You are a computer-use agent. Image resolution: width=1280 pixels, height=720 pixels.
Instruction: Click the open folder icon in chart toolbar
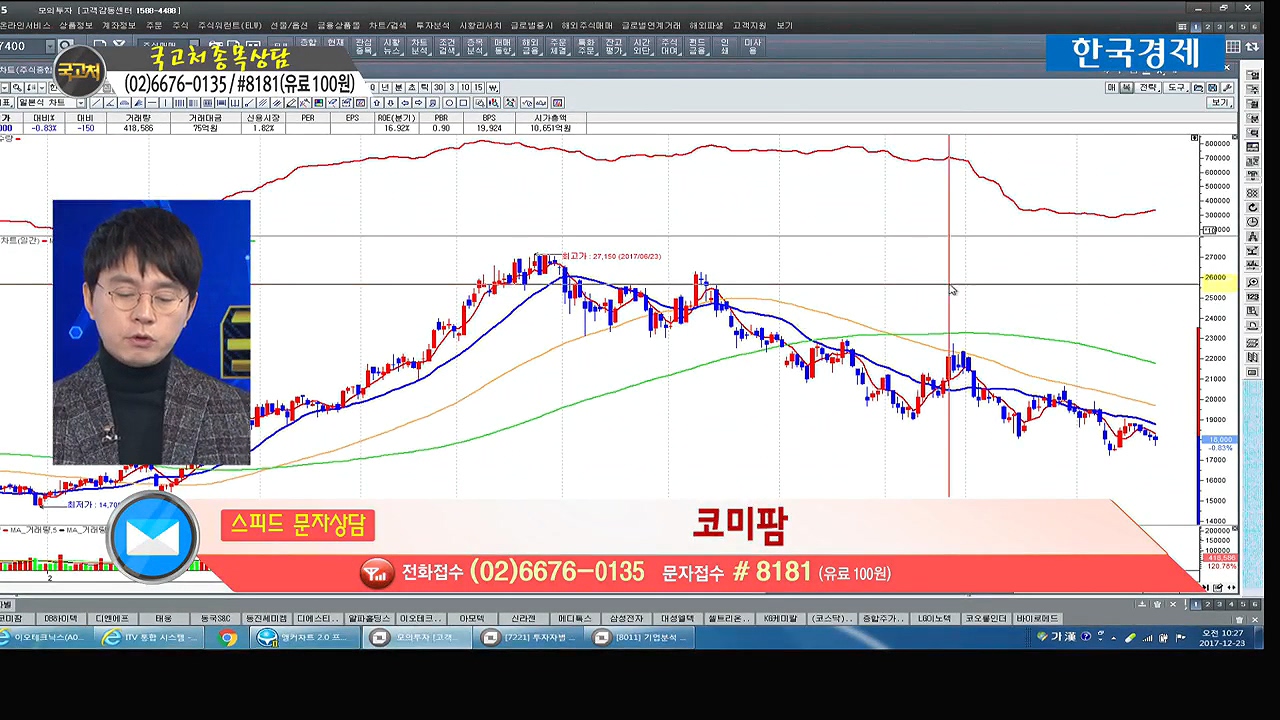1200,88
